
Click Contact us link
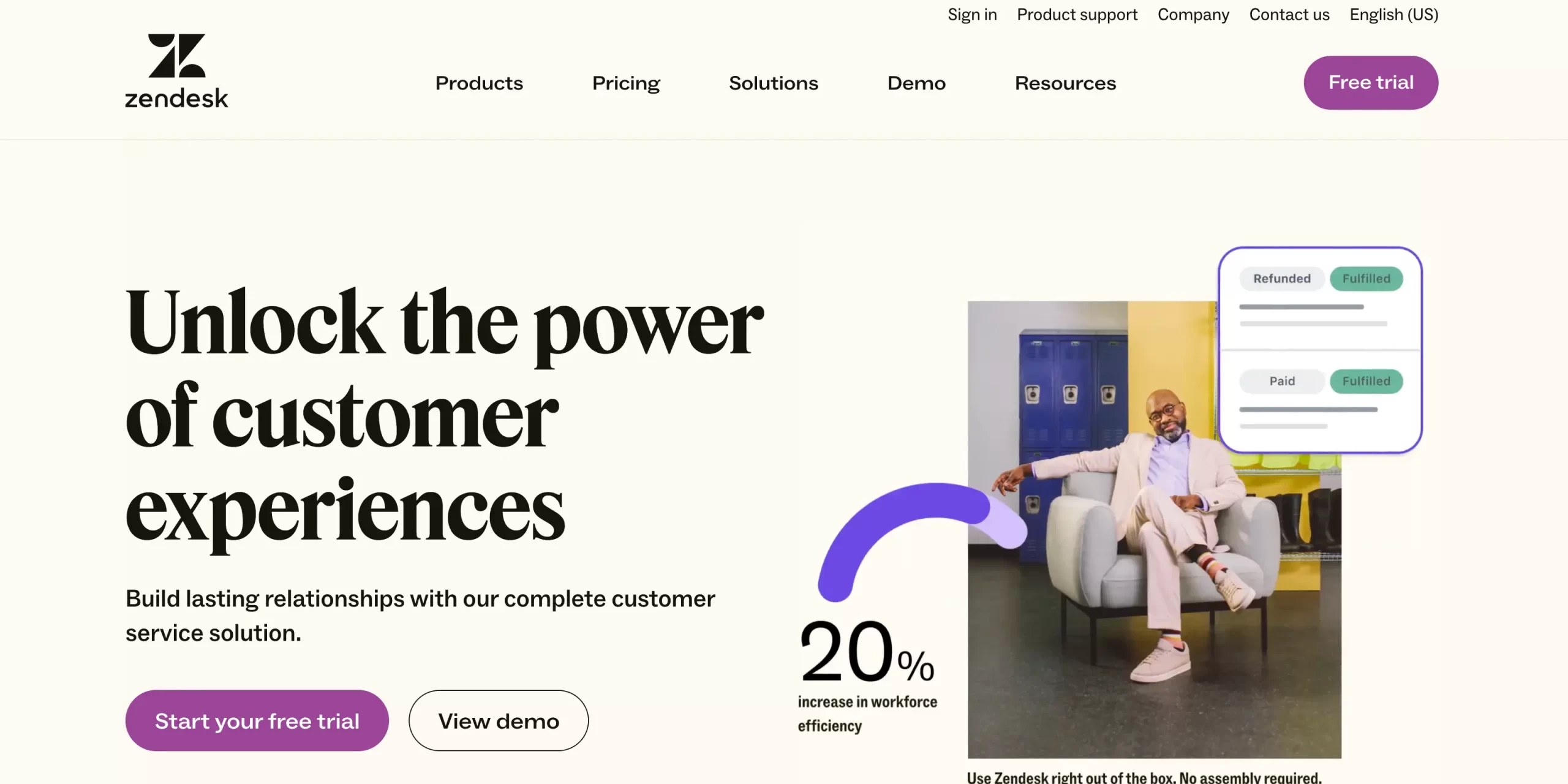click(1289, 15)
